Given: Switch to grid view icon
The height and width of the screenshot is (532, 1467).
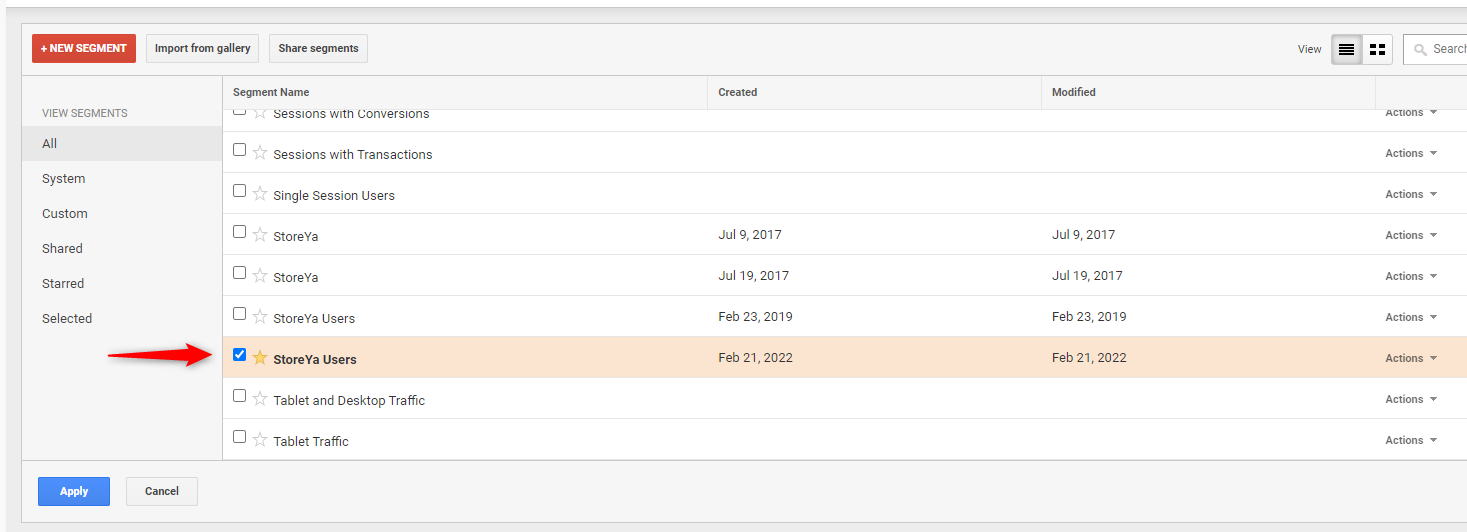Looking at the screenshot, I should point(1377,49).
